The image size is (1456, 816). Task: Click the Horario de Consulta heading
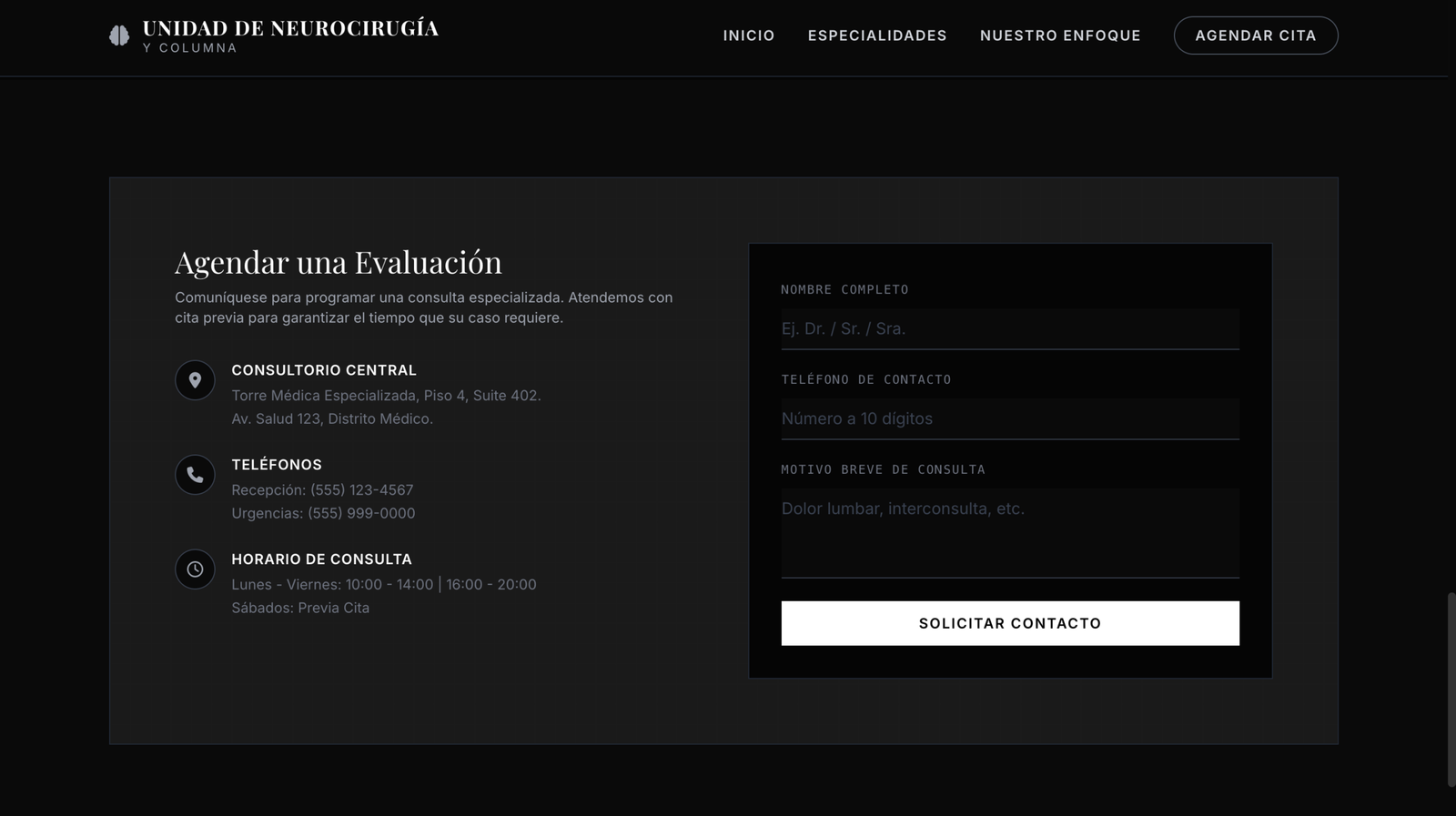pos(321,559)
